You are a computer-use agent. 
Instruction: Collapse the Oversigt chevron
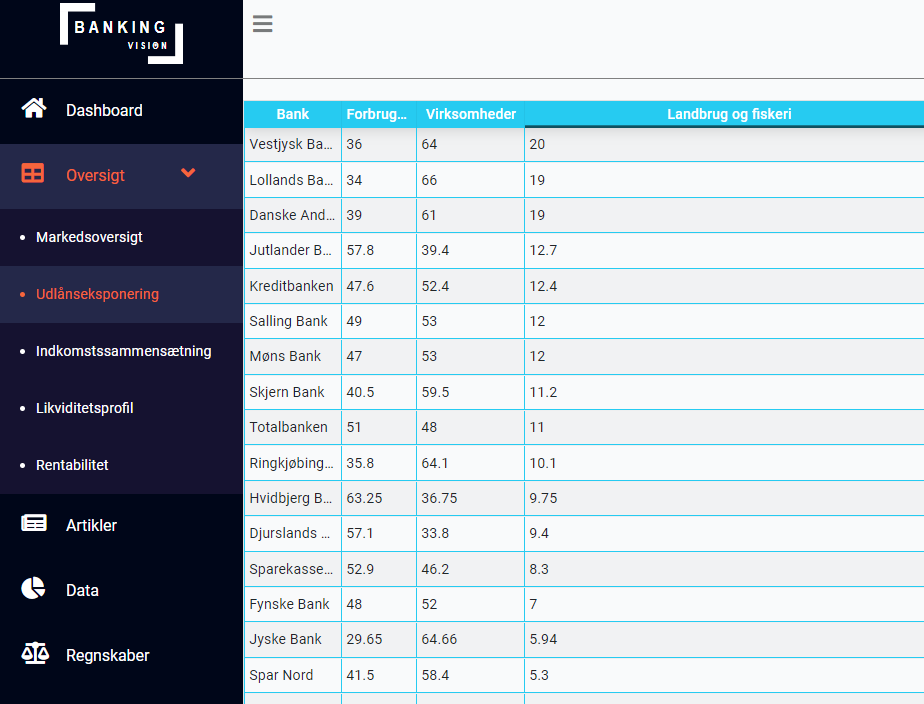[188, 173]
